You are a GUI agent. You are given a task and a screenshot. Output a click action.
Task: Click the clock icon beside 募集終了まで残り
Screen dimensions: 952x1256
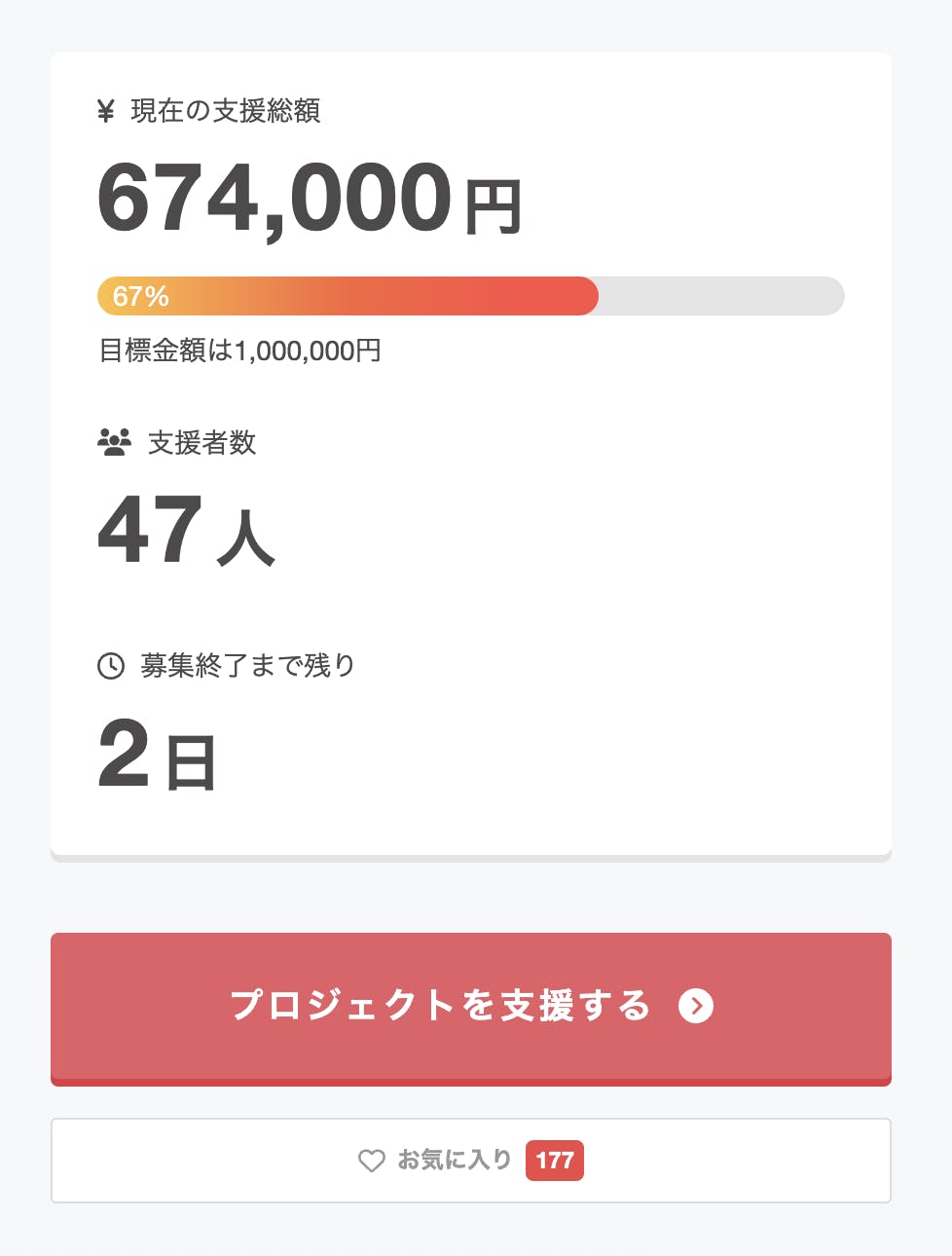point(111,666)
